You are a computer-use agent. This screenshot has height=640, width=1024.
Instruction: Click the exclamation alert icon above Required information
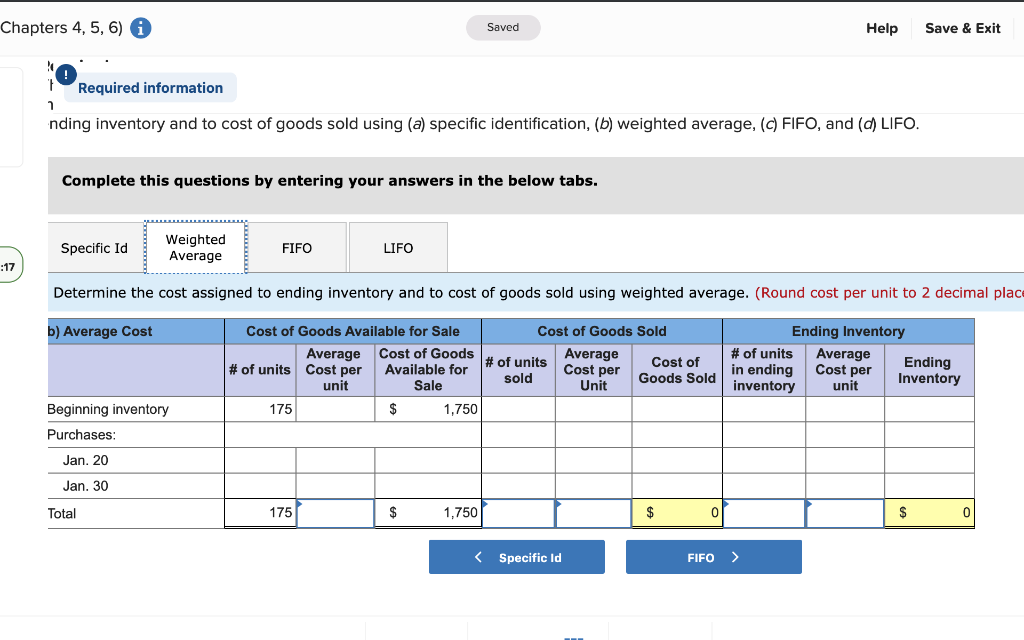point(64,74)
